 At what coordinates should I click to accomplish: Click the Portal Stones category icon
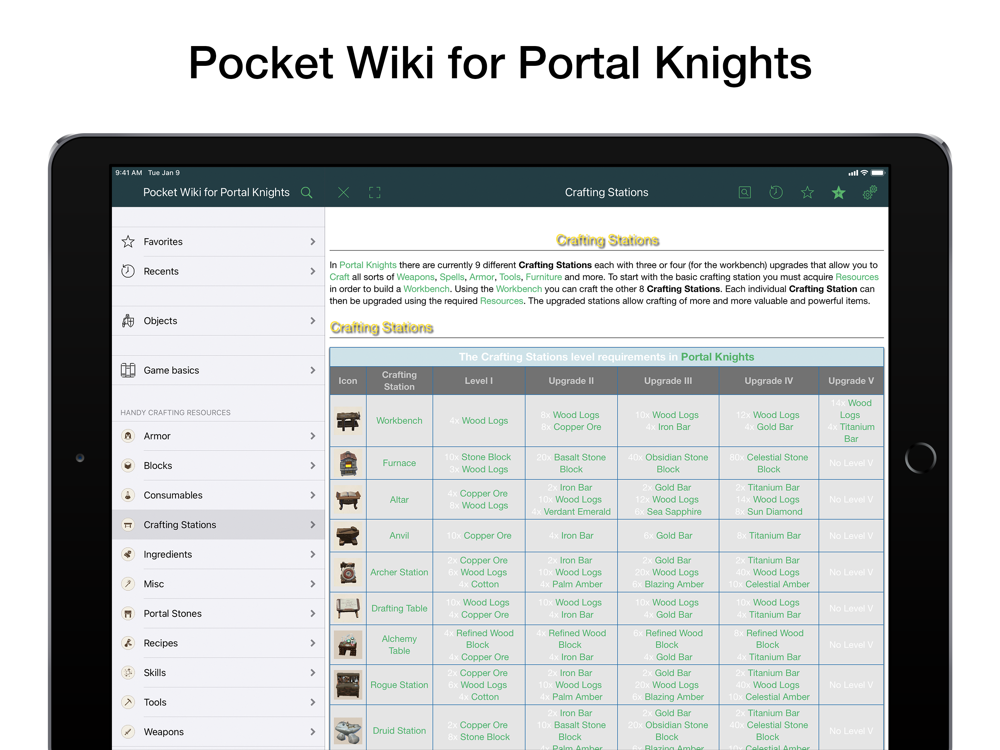(x=128, y=614)
